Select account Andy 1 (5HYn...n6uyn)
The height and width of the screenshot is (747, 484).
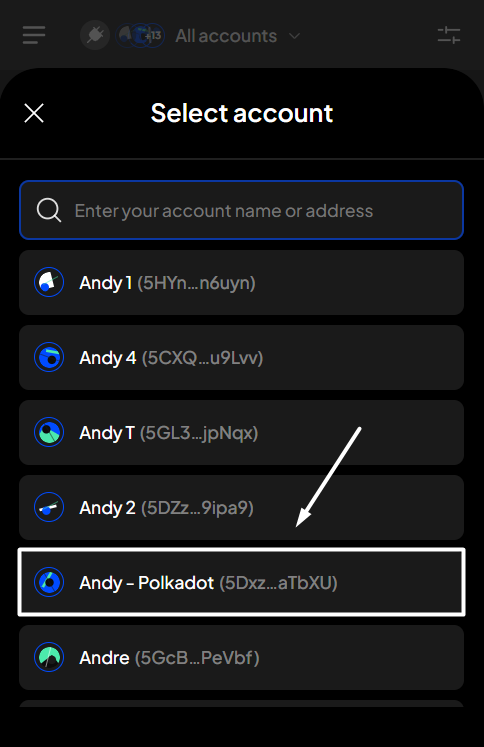[x=242, y=283]
